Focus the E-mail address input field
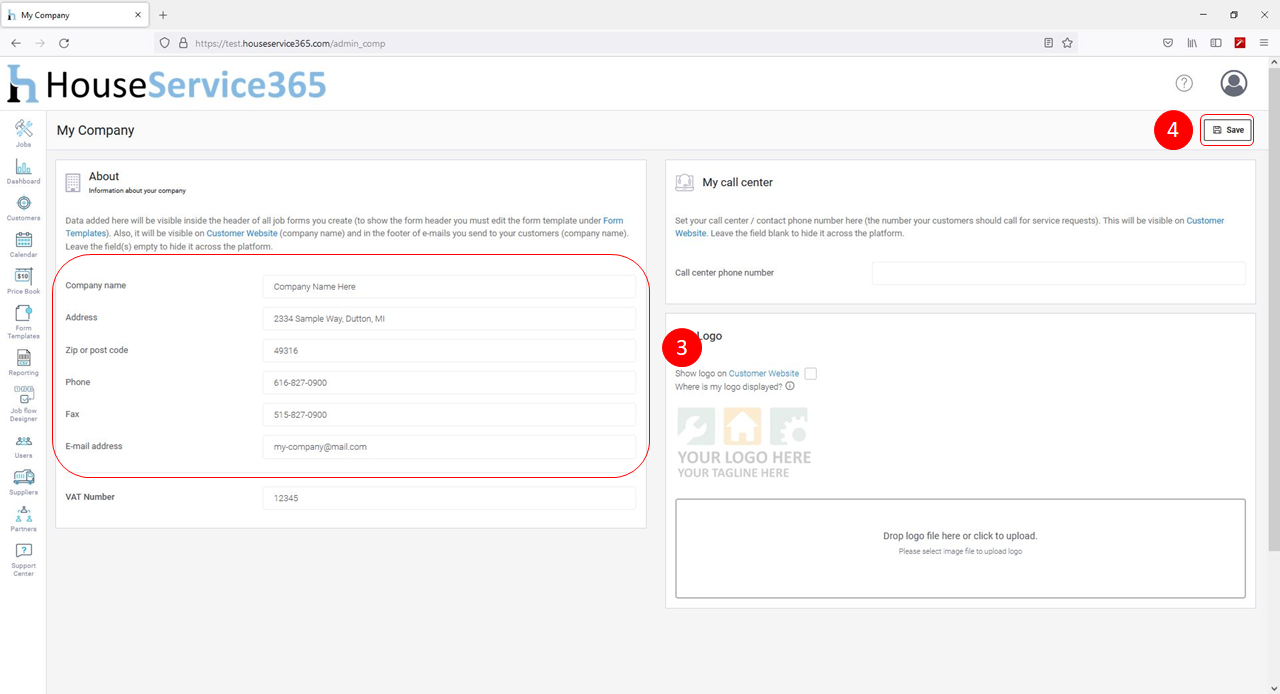Screen dimensions: 1280x694 [449, 447]
